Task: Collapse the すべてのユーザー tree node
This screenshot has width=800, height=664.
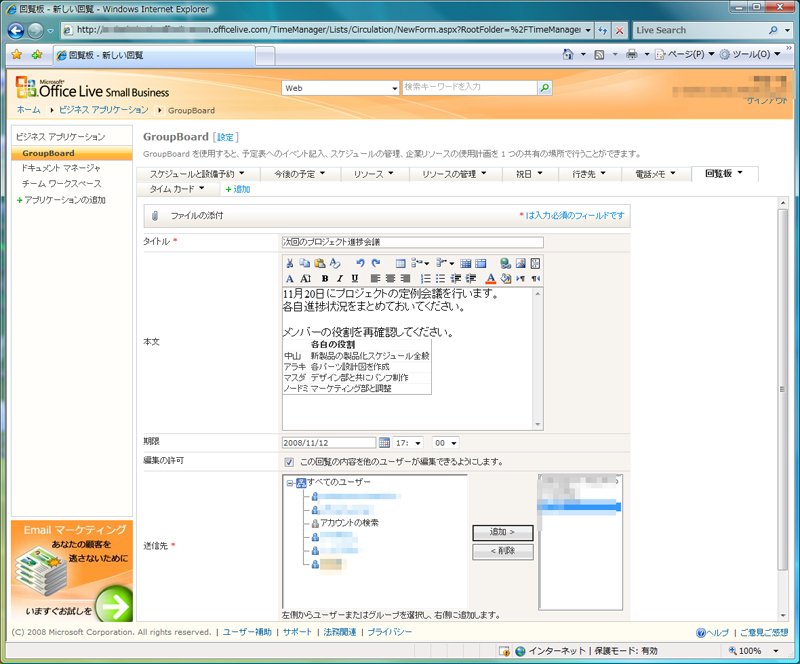Action: click(x=289, y=483)
